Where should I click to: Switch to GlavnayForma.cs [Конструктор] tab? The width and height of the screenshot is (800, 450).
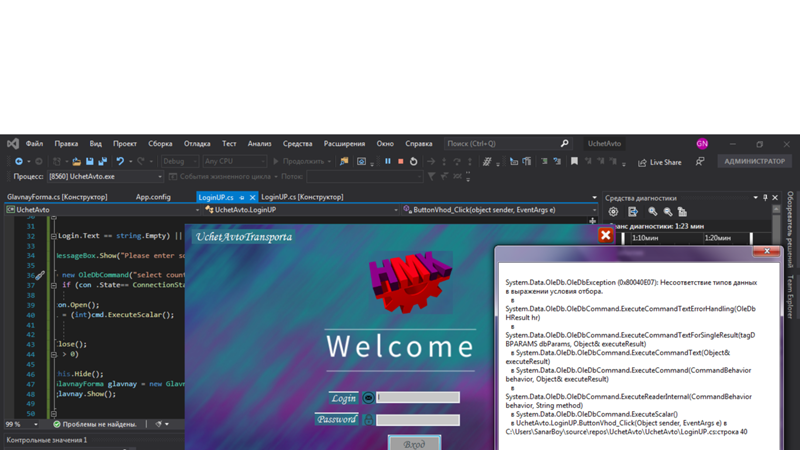57,197
